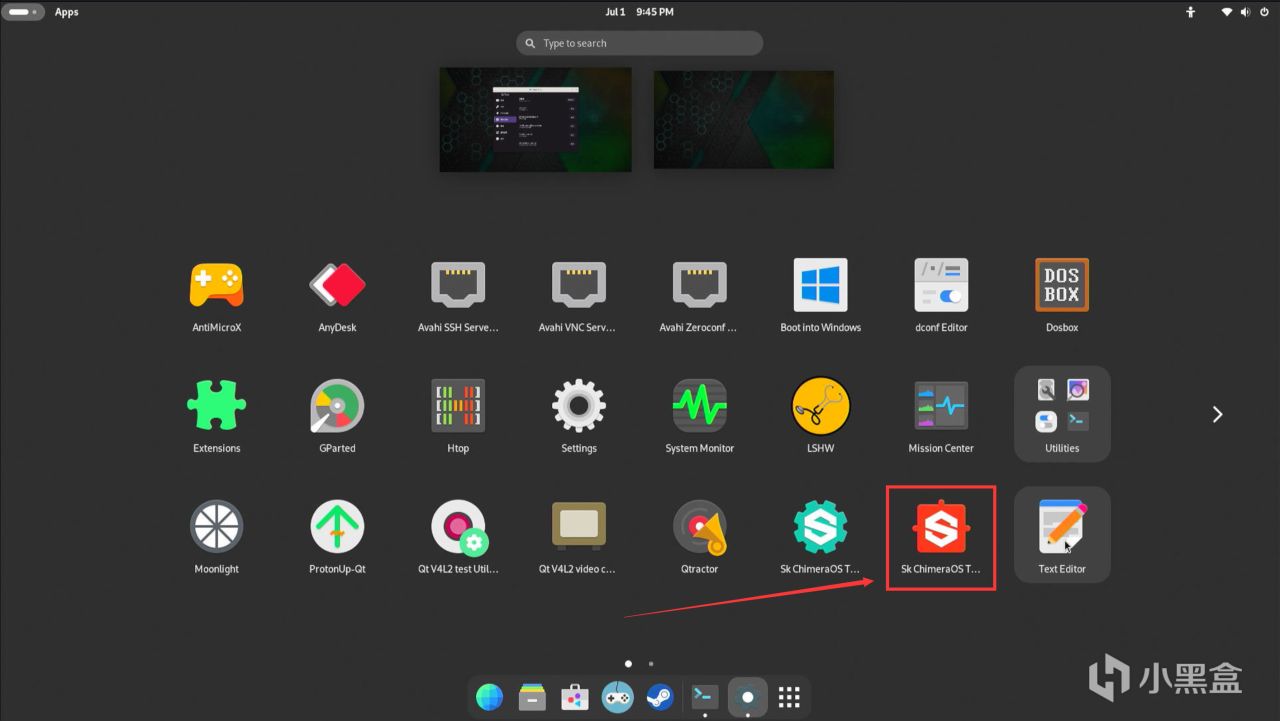This screenshot has height=721, width=1280.
Task: Click the Wi-Fi status icon
Action: [1227, 12]
